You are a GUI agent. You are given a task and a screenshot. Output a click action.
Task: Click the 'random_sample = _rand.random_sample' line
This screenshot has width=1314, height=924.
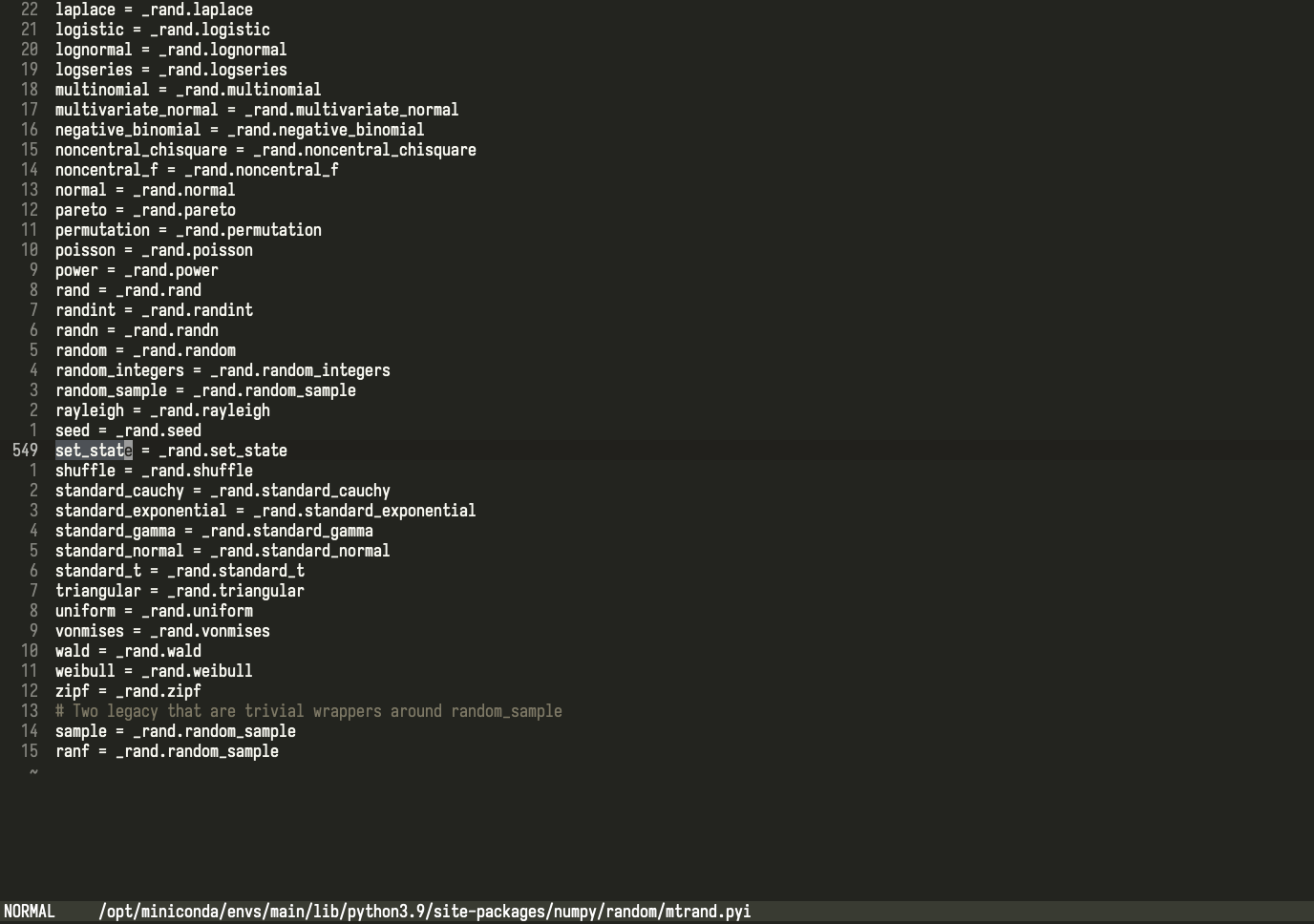pos(205,390)
